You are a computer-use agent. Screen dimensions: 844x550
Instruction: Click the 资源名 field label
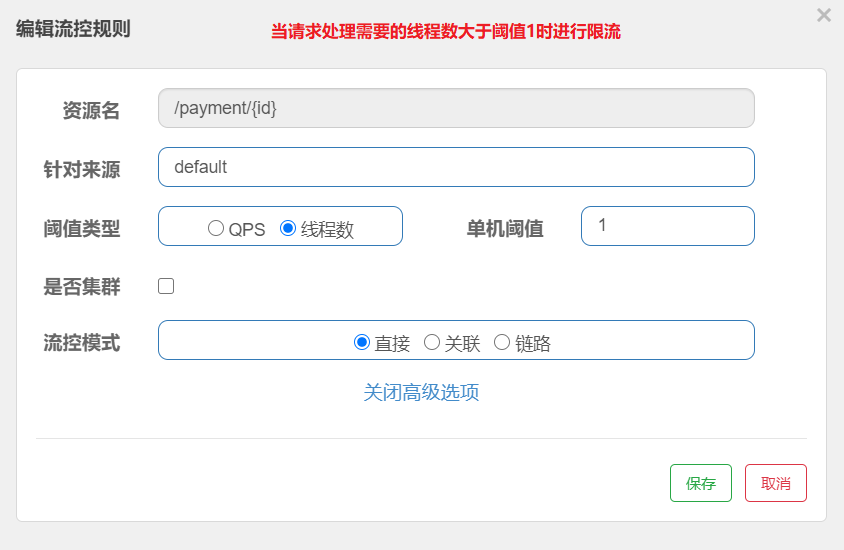point(91,111)
